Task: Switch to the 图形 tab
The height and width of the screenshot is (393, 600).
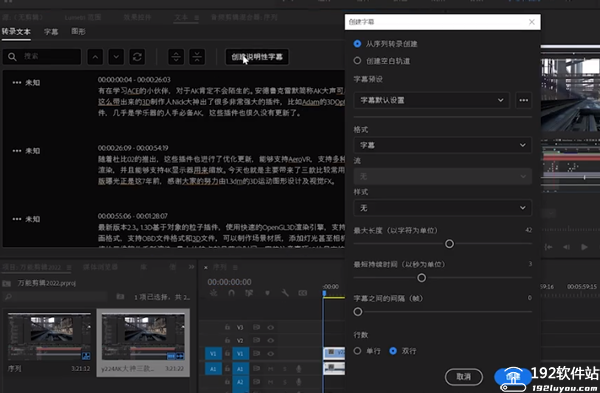Action: tap(78, 31)
